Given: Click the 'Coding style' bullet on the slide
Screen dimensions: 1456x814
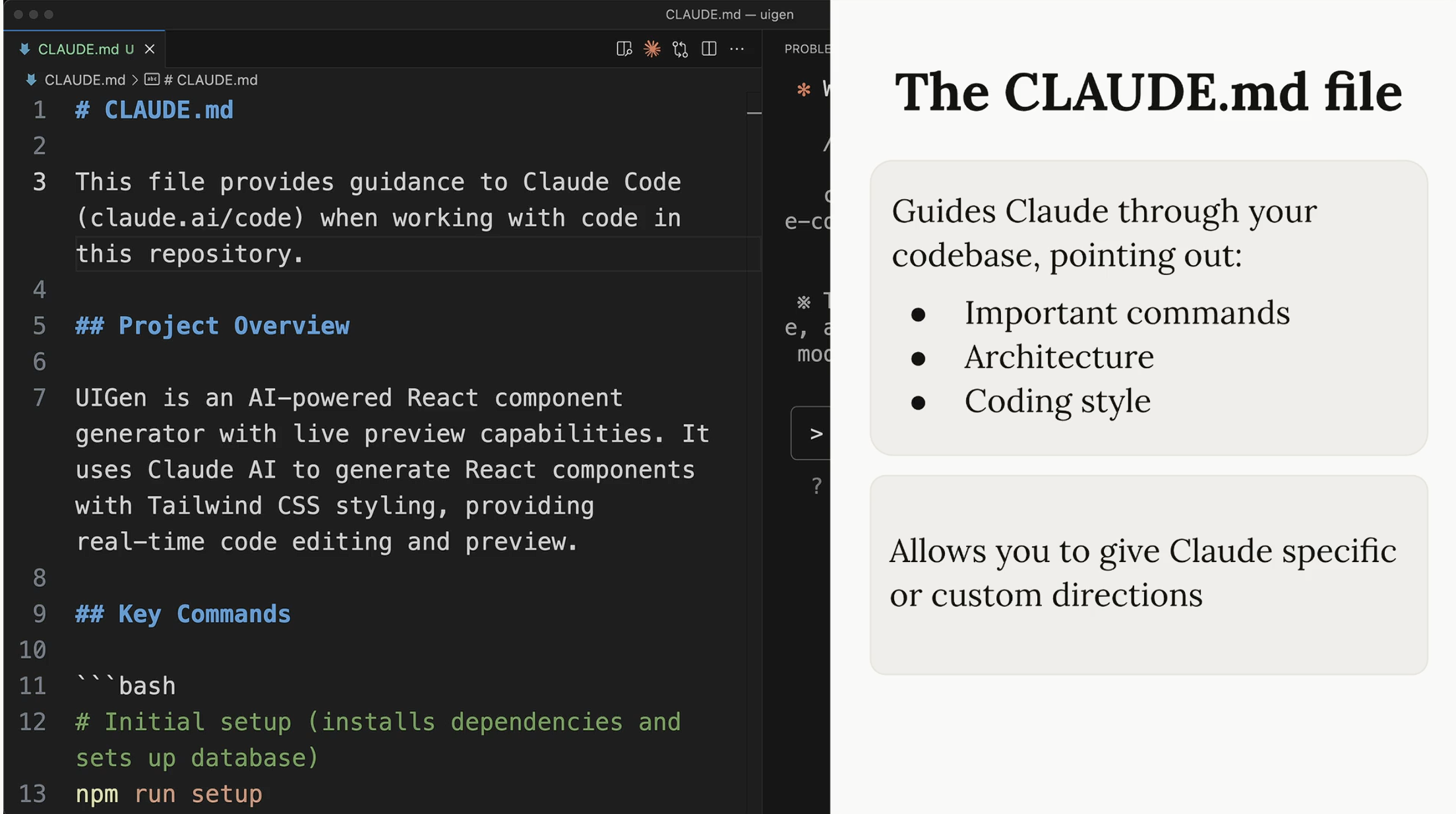Looking at the screenshot, I should (1057, 401).
